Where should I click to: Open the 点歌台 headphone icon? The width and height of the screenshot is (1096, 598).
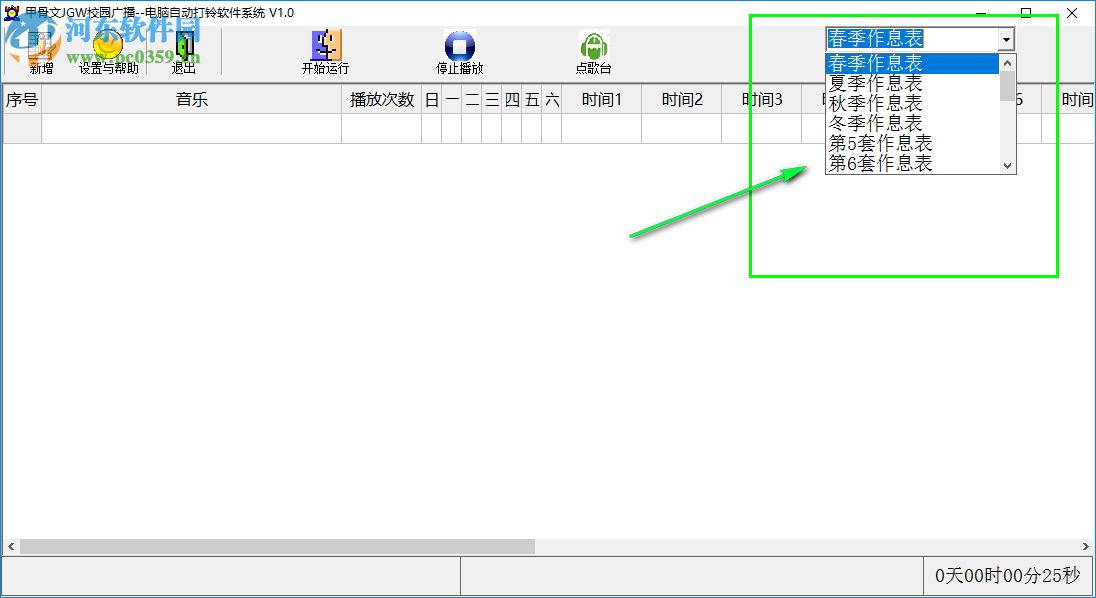593,52
